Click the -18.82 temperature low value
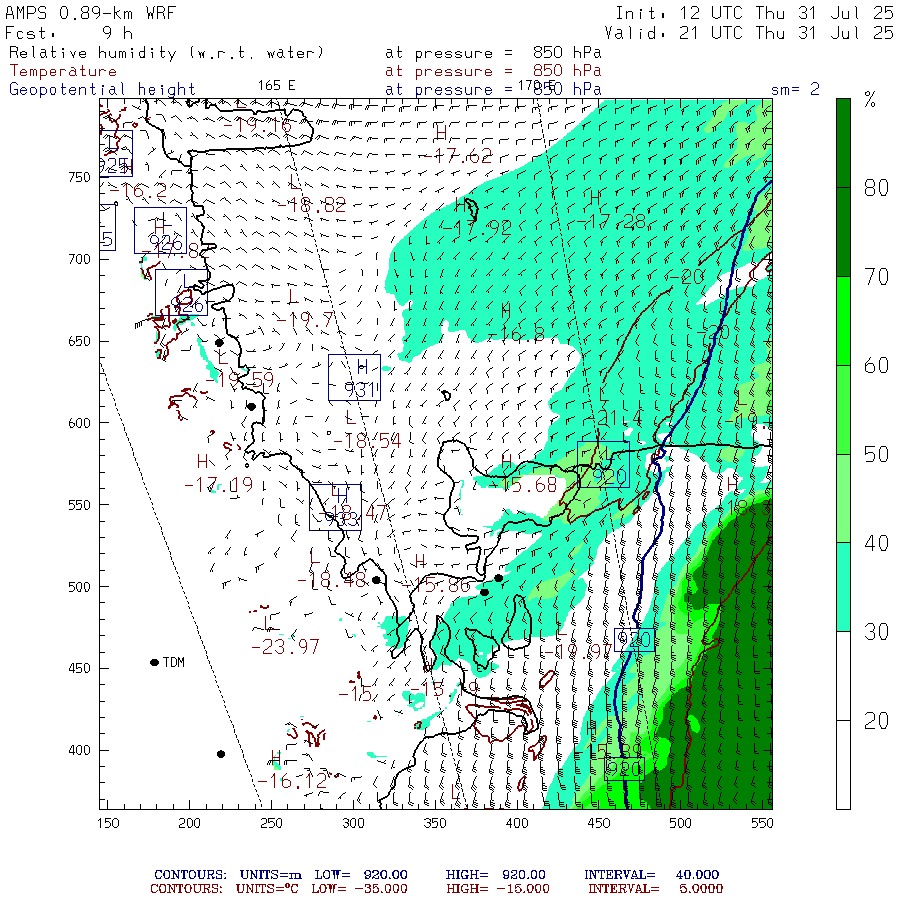The width and height of the screenshot is (900, 900). (312, 205)
